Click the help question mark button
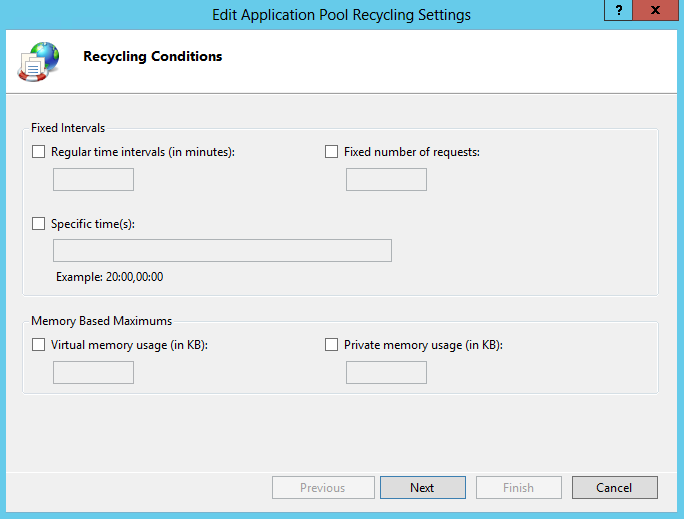This screenshot has height=519, width=684. pyautogui.click(x=619, y=9)
